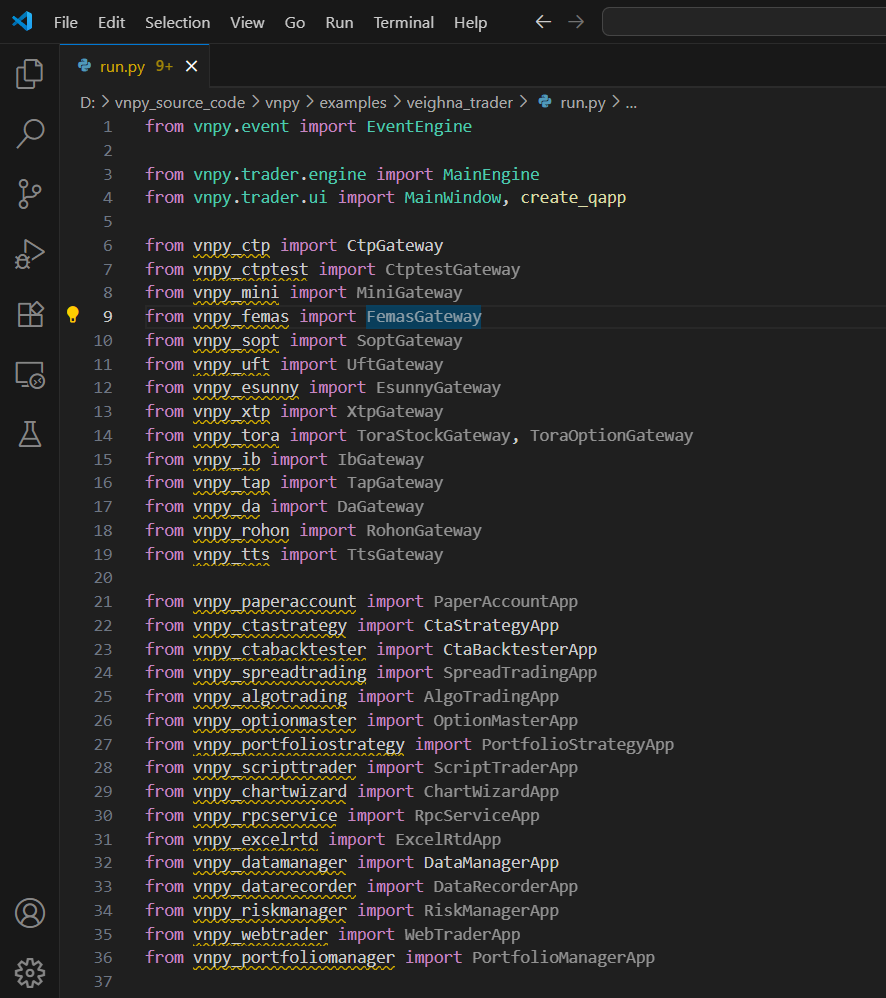Click MainEngine on line 3

click(x=491, y=174)
